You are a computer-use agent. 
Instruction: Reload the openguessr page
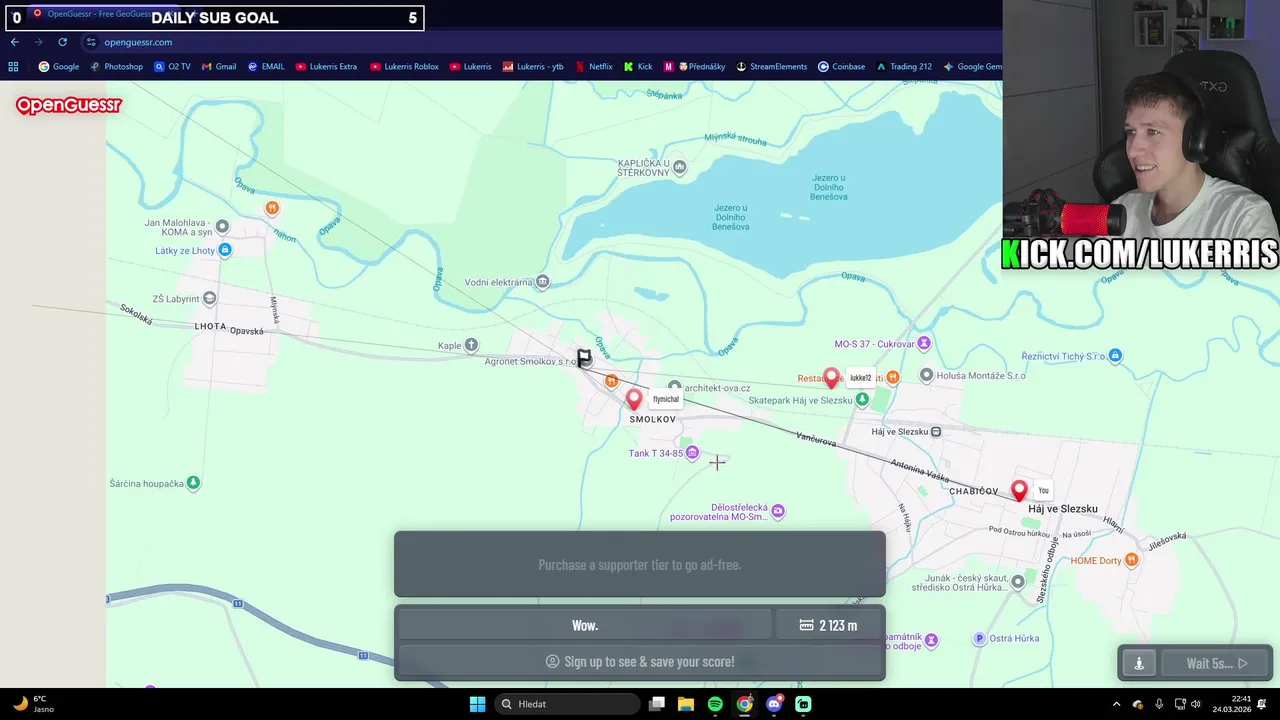coord(62,42)
